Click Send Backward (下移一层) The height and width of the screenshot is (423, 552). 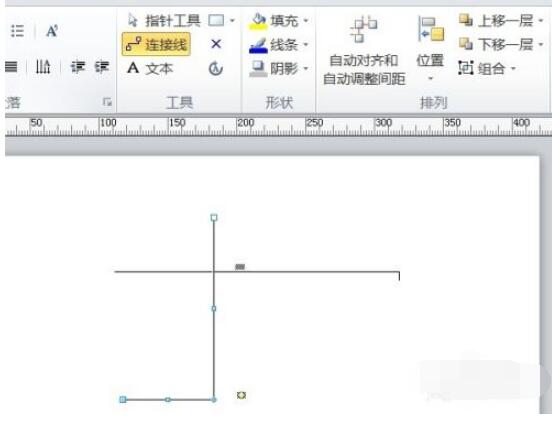pyautogui.click(x=496, y=44)
